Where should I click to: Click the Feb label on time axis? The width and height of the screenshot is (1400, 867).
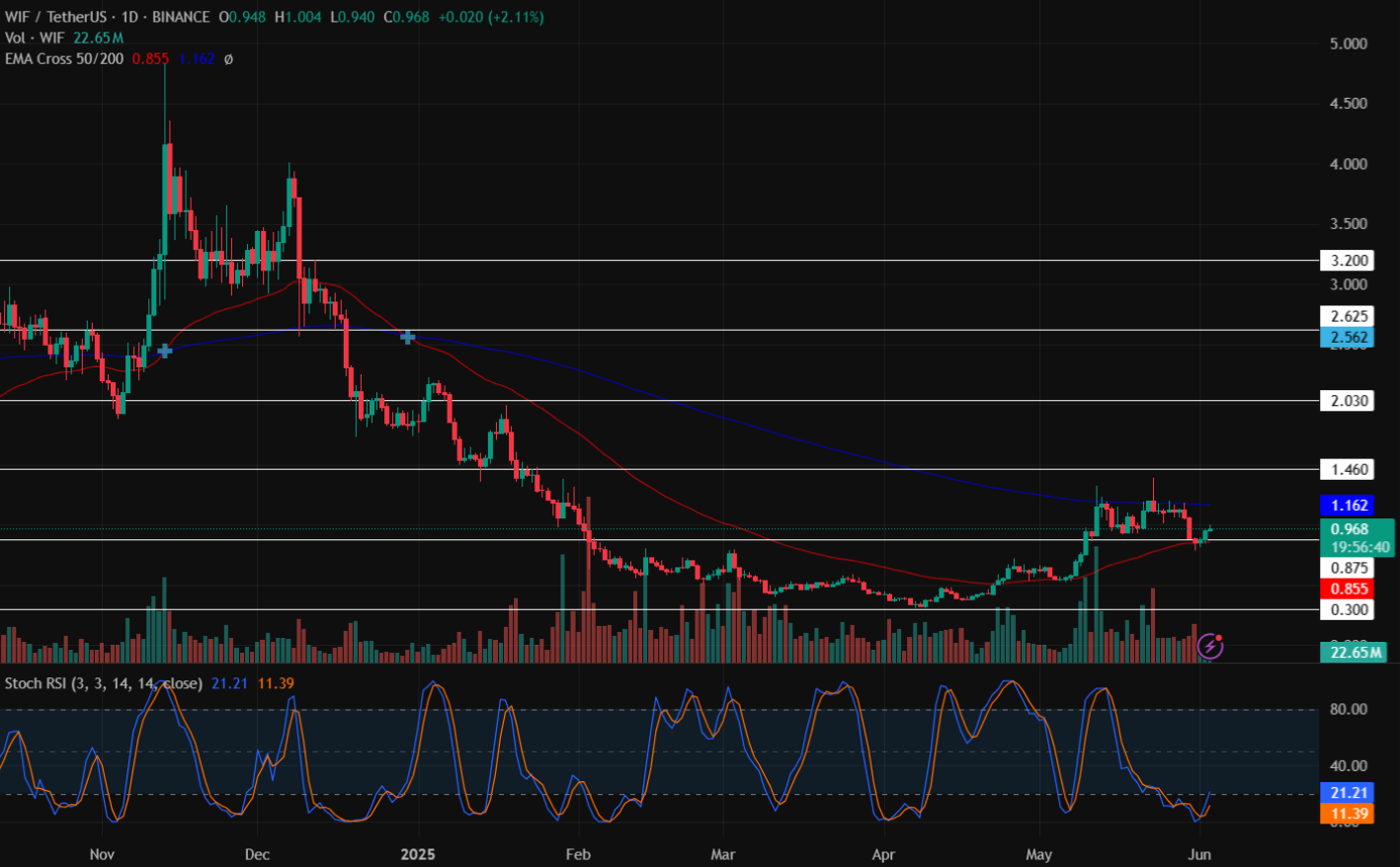(x=578, y=854)
